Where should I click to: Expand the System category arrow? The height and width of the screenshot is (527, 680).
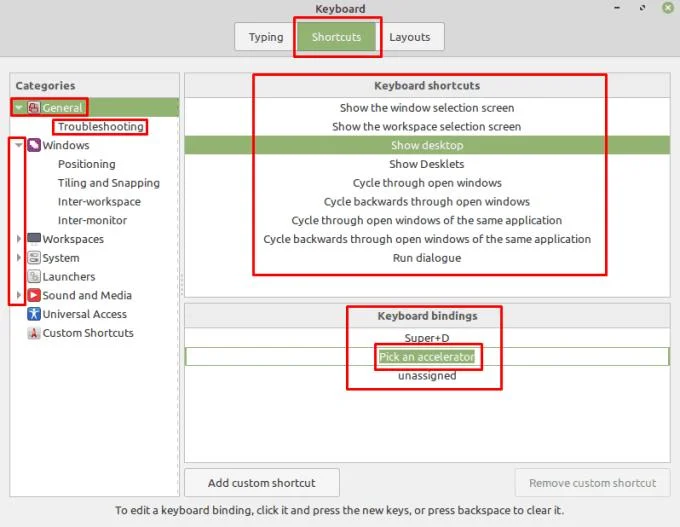coord(19,258)
